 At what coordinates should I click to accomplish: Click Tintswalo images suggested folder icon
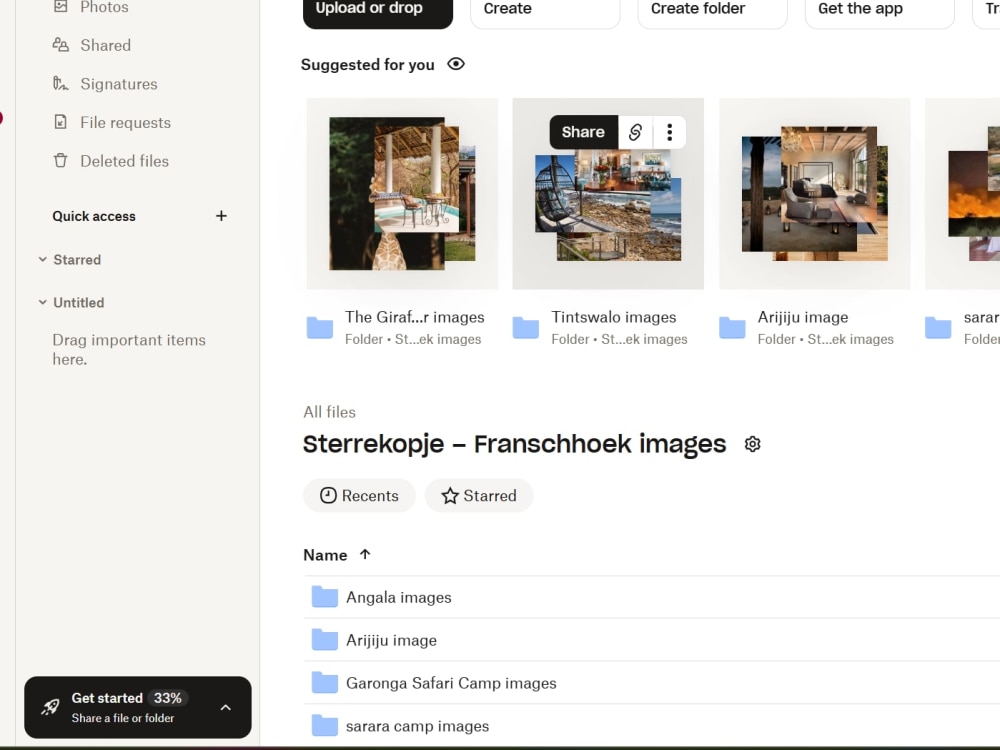pos(526,328)
